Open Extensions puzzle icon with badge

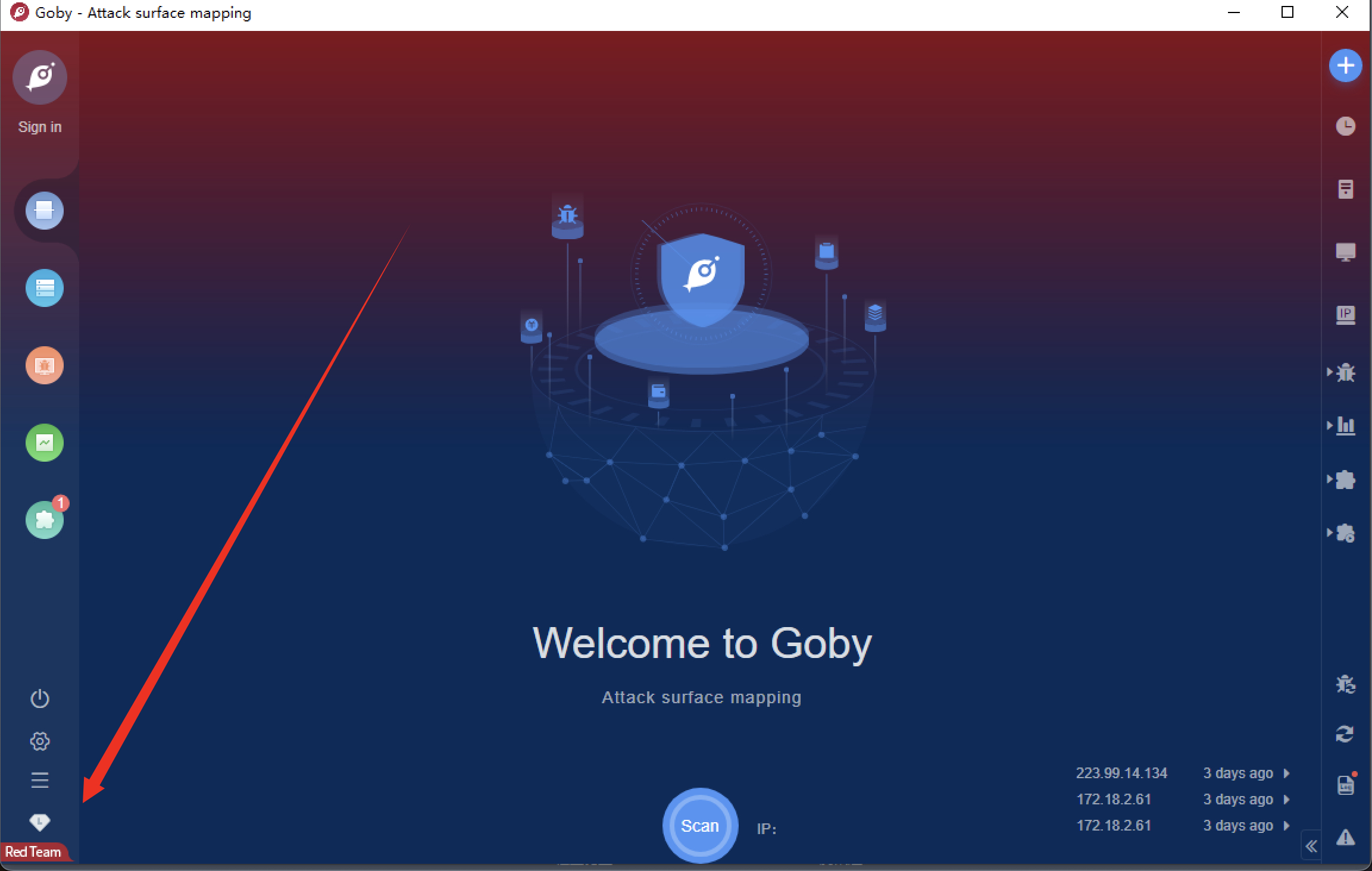click(x=45, y=520)
